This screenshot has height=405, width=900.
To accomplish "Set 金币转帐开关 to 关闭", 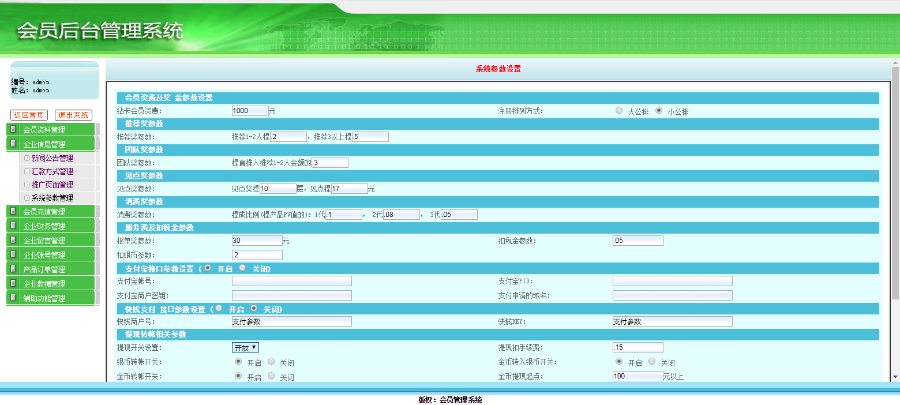I will tap(271, 375).
